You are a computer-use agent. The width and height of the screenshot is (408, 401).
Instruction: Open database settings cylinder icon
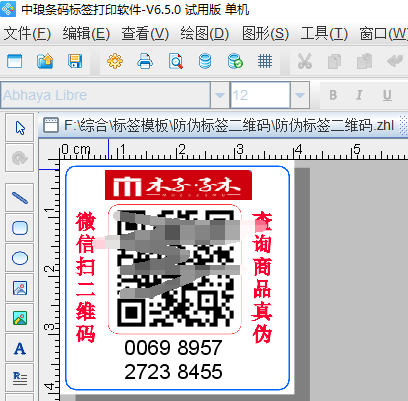(x=205, y=61)
